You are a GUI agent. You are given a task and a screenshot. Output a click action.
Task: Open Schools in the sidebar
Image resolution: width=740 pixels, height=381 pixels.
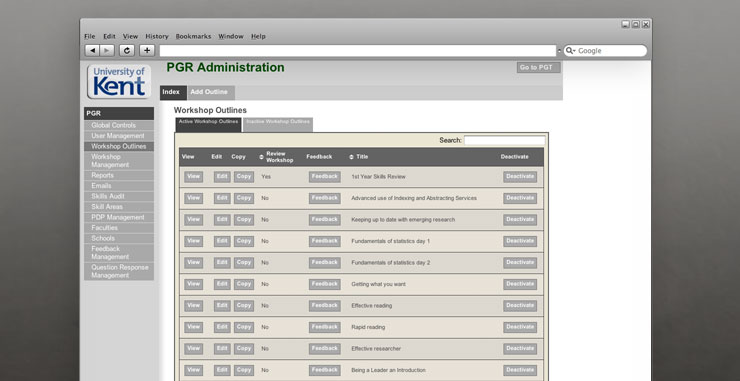[x=119, y=238]
